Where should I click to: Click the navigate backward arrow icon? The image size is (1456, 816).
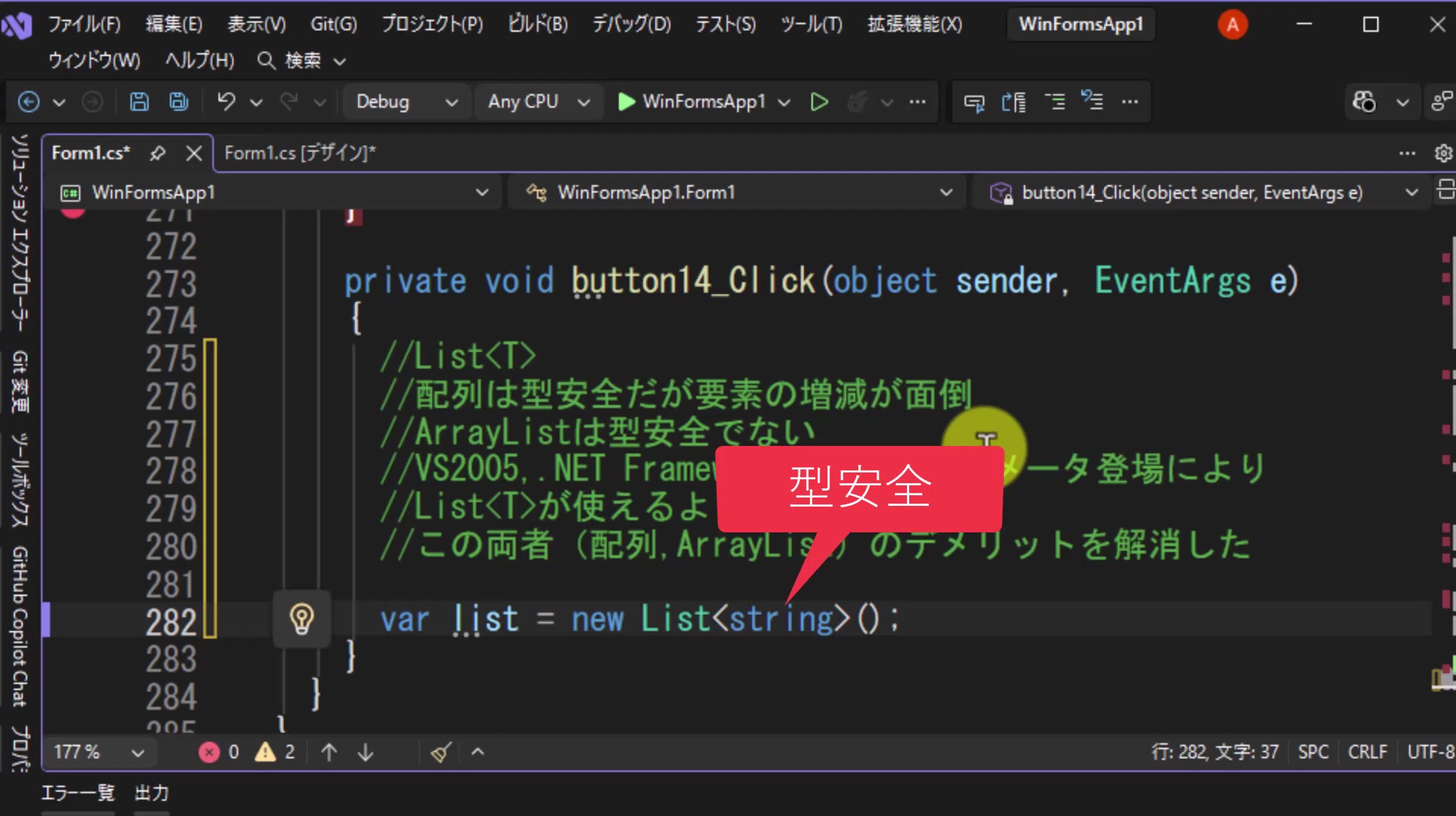(x=29, y=102)
